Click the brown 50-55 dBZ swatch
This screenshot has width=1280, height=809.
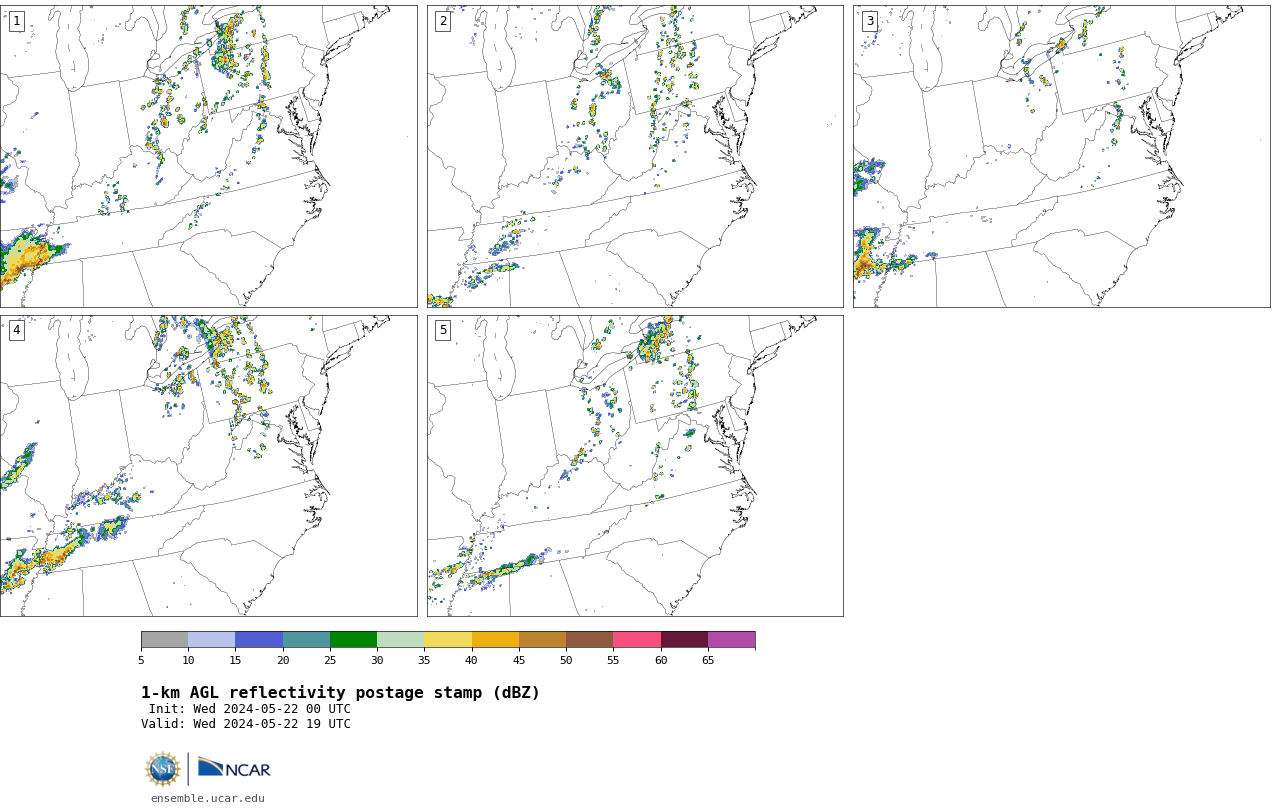click(x=589, y=640)
